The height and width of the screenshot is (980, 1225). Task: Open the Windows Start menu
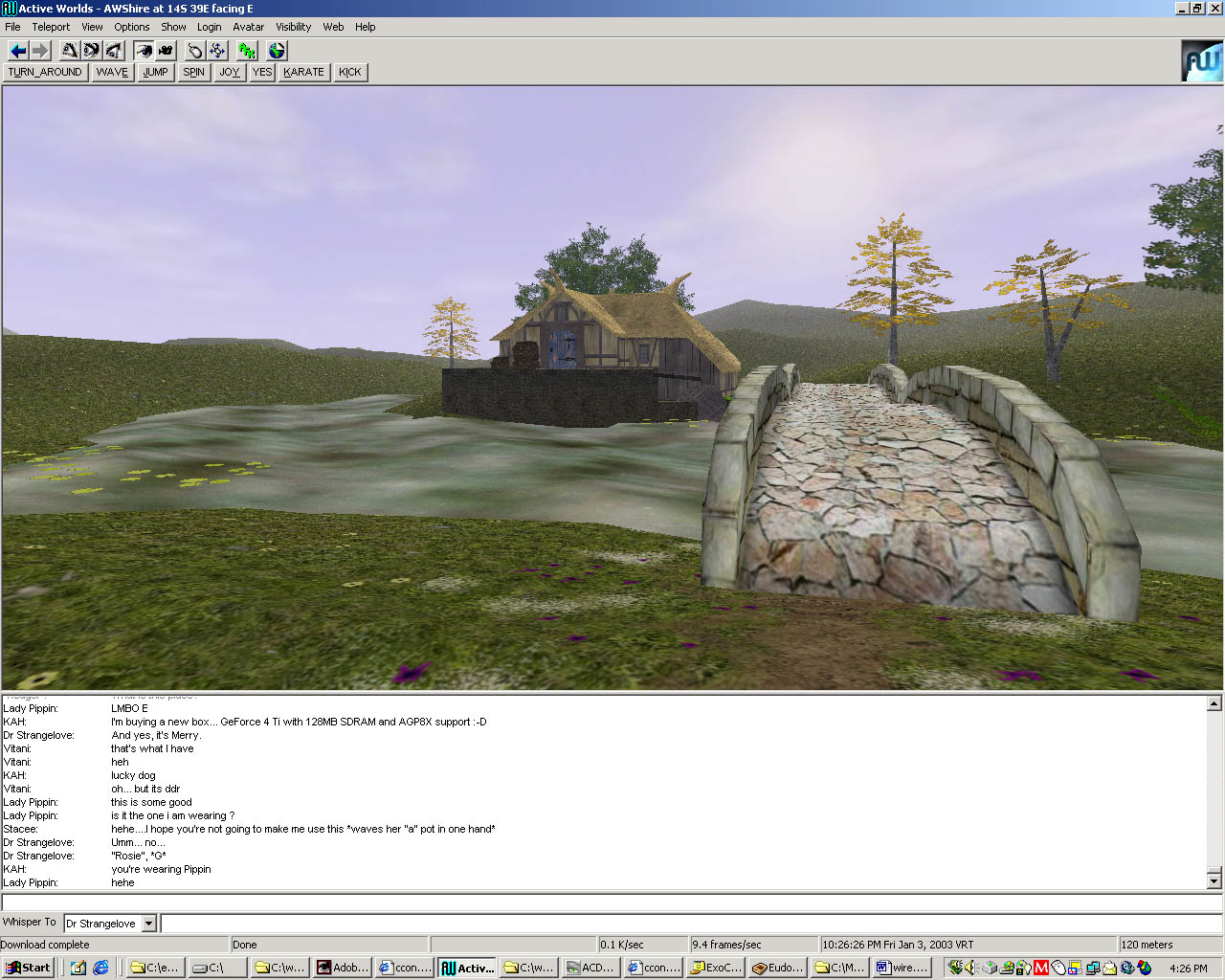[27, 968]
